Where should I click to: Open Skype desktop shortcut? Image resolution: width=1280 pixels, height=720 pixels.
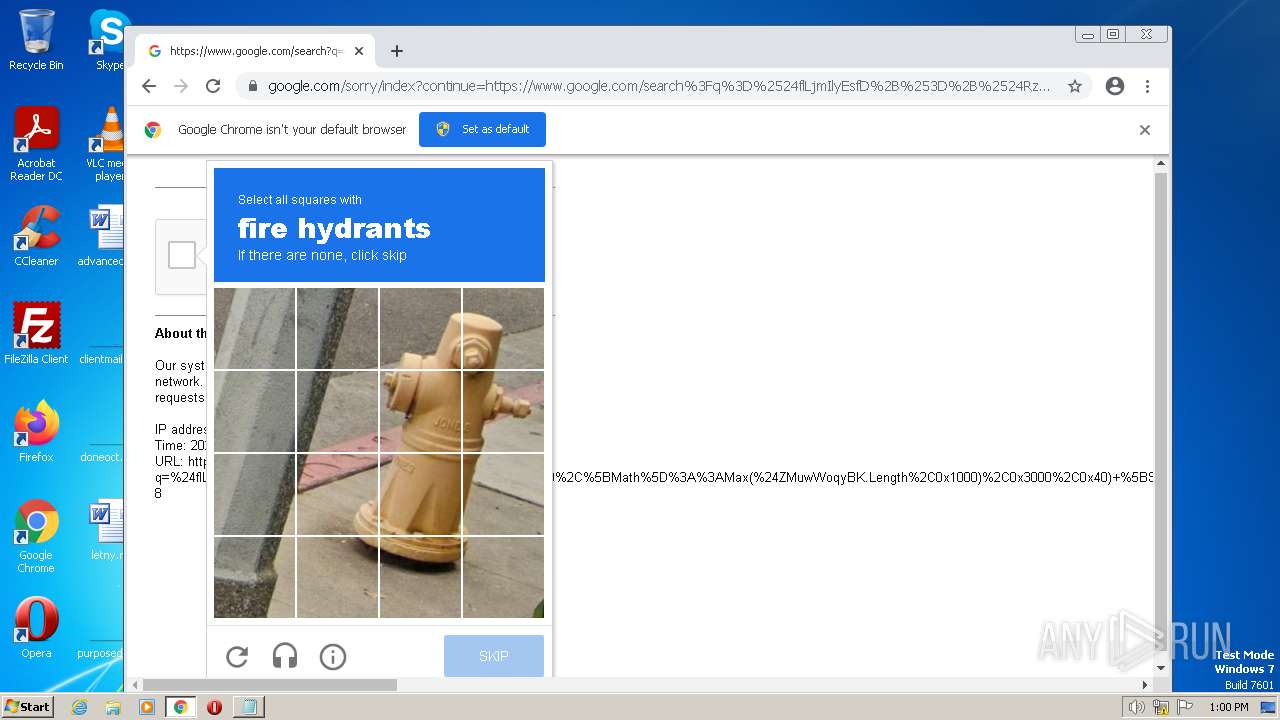click(x=109, y=40)
